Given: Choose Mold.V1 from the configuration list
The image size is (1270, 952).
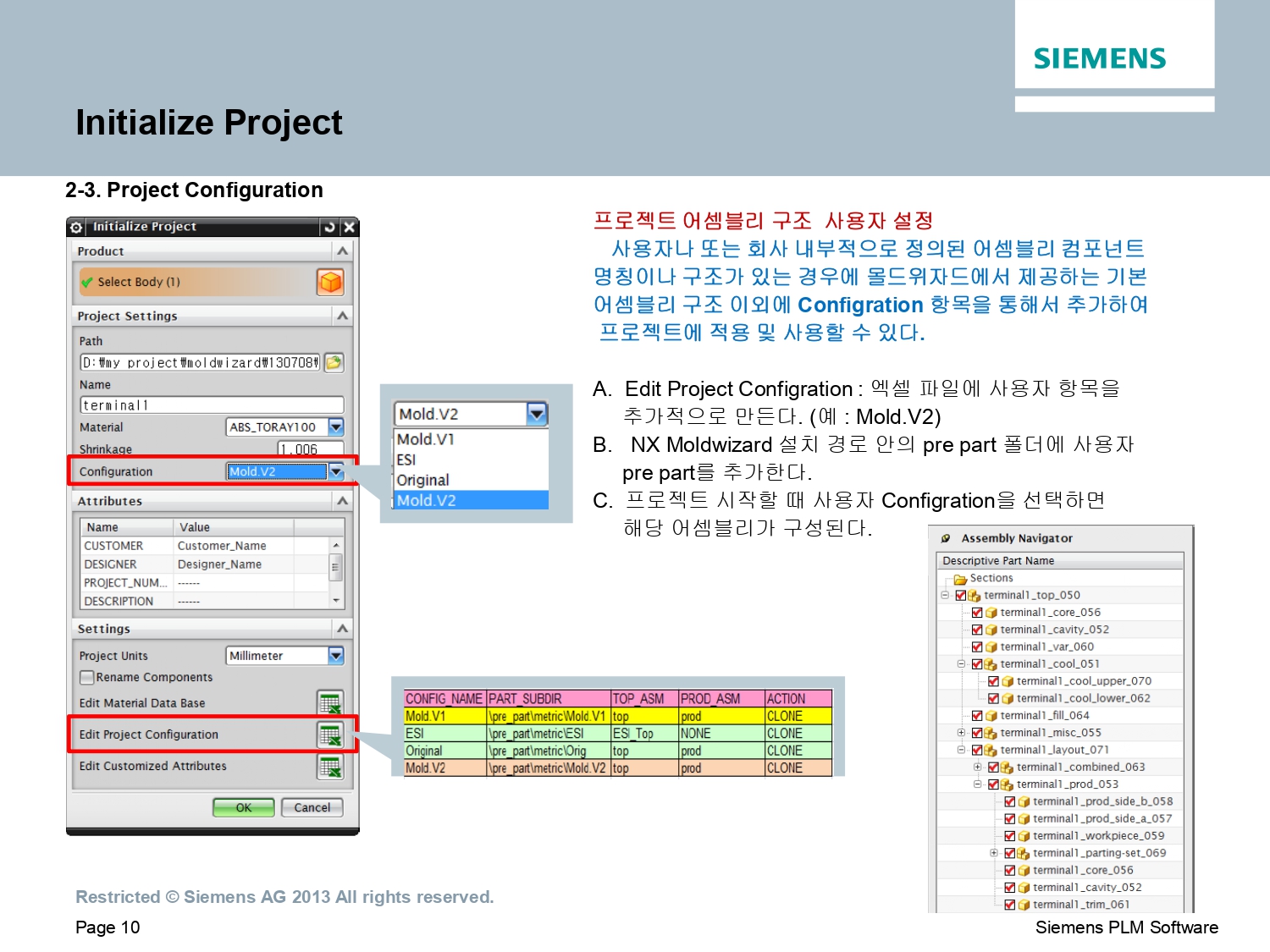Looking at the screenshot, I should click(472, 439).
